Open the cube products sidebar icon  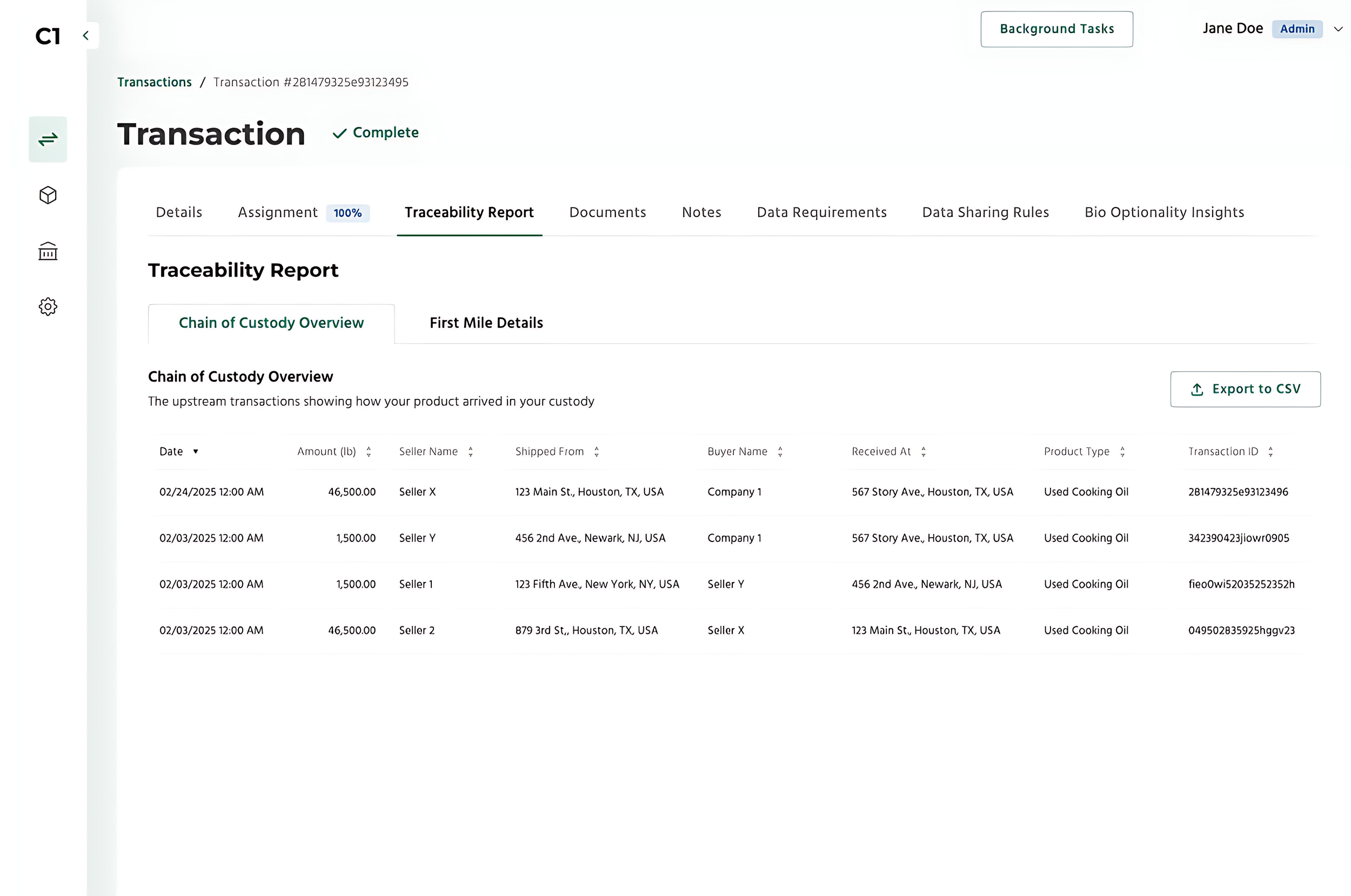point(48,196)
